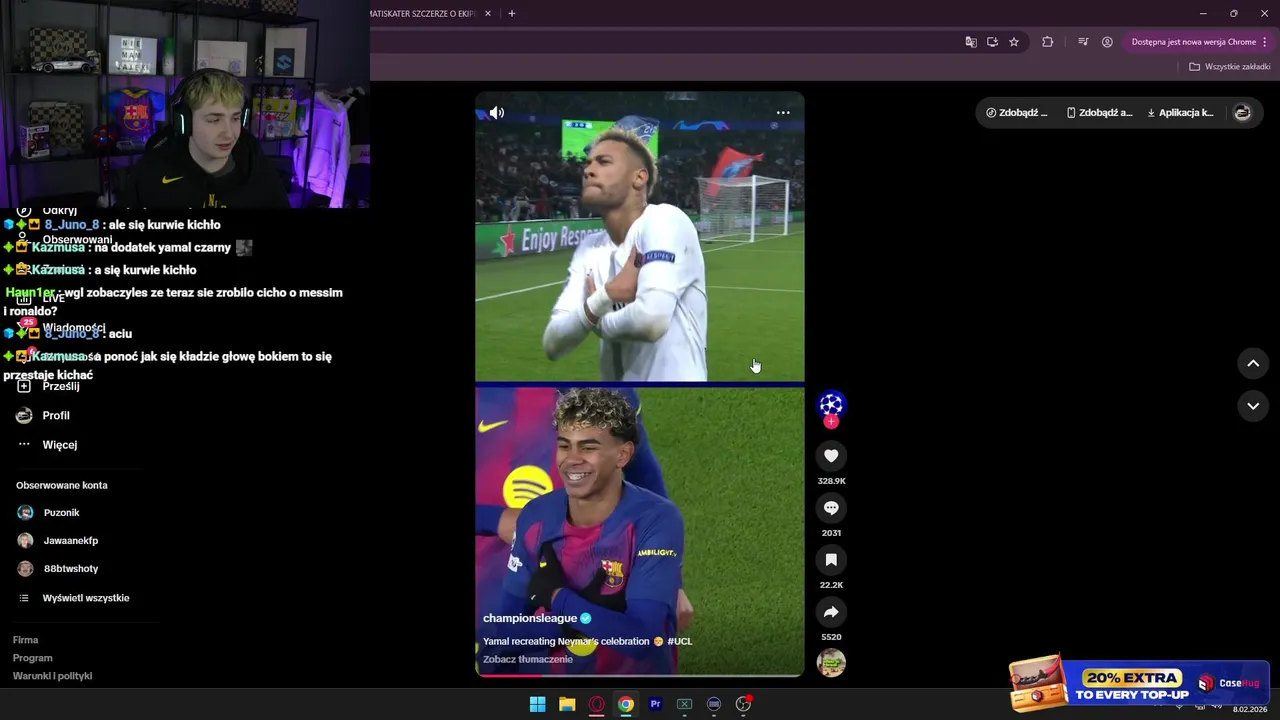Click the Program footer link
This screenshot has height=720, width=1280.
click(x=32, y=658)
